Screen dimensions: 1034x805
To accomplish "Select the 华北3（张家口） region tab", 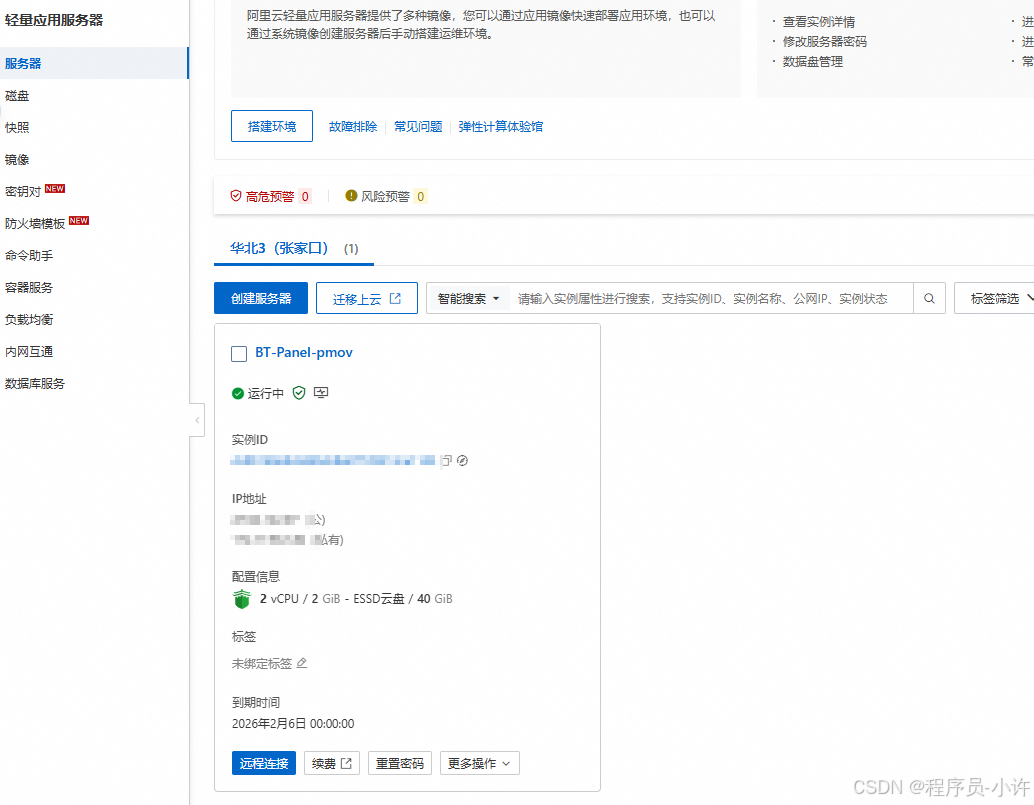I will pyautogui.click(x=293, y=249).
